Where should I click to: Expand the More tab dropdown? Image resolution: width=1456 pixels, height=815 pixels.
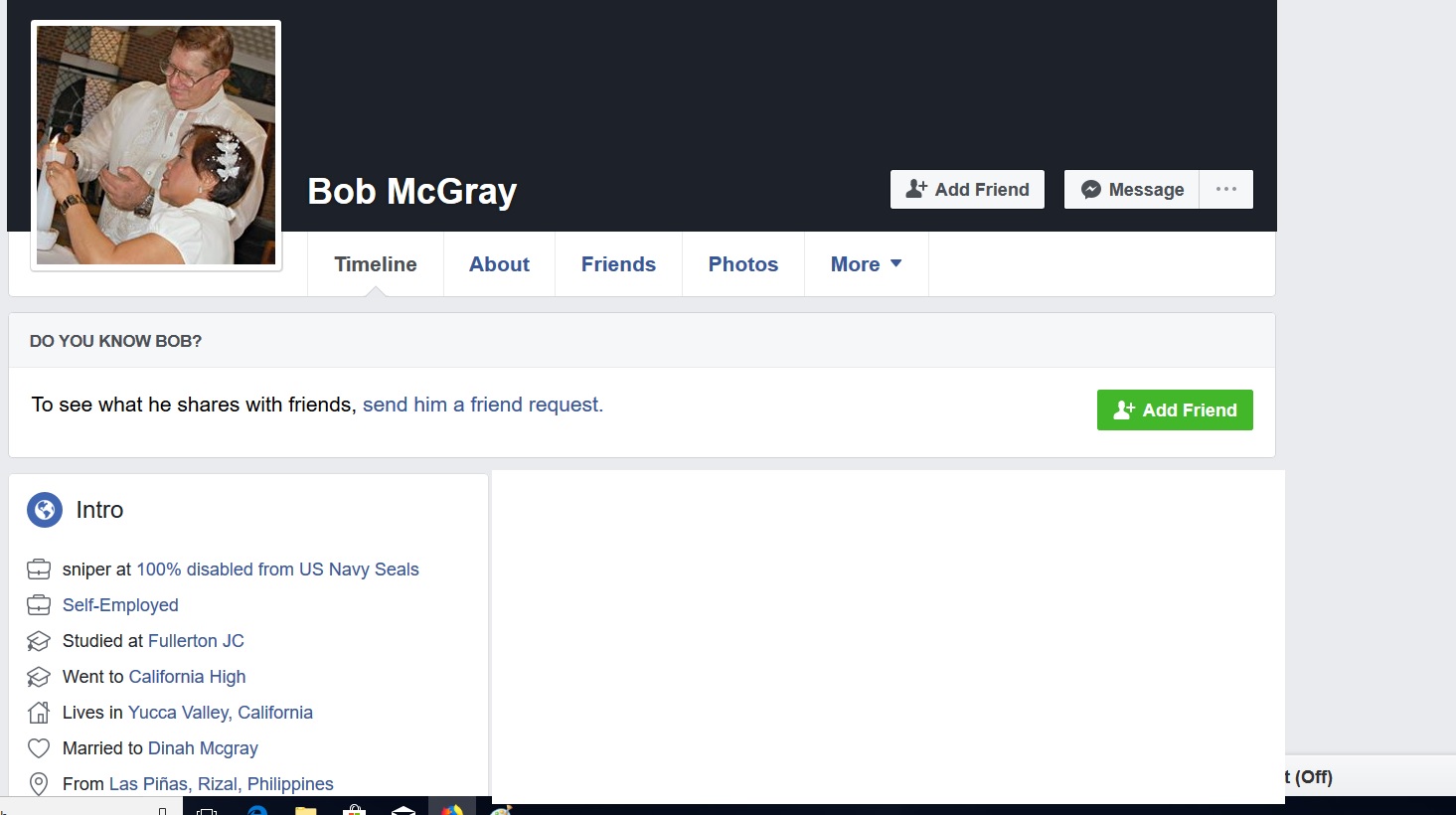(x=866, y=264)
